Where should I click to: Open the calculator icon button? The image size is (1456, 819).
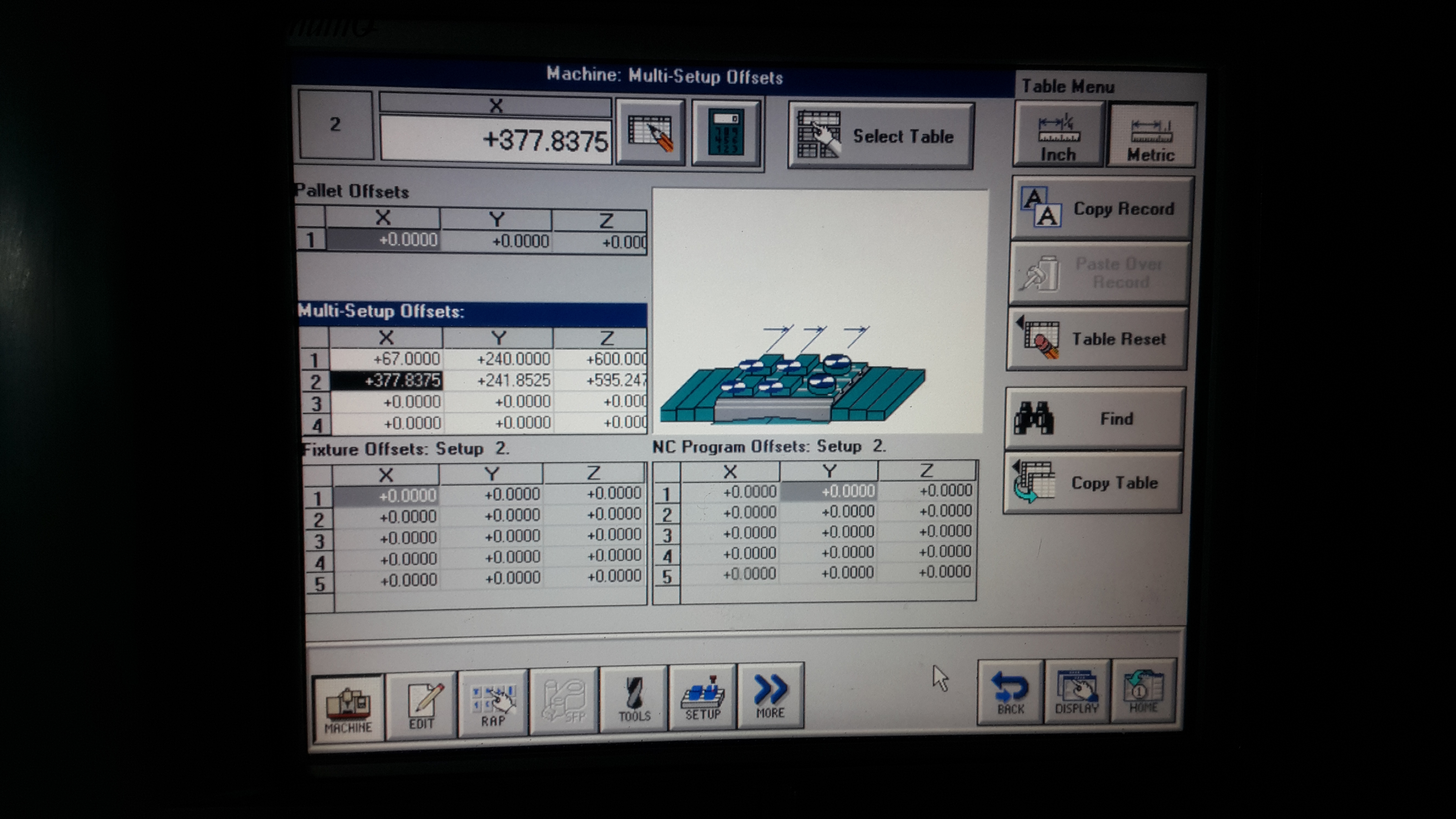coord(726,133)
